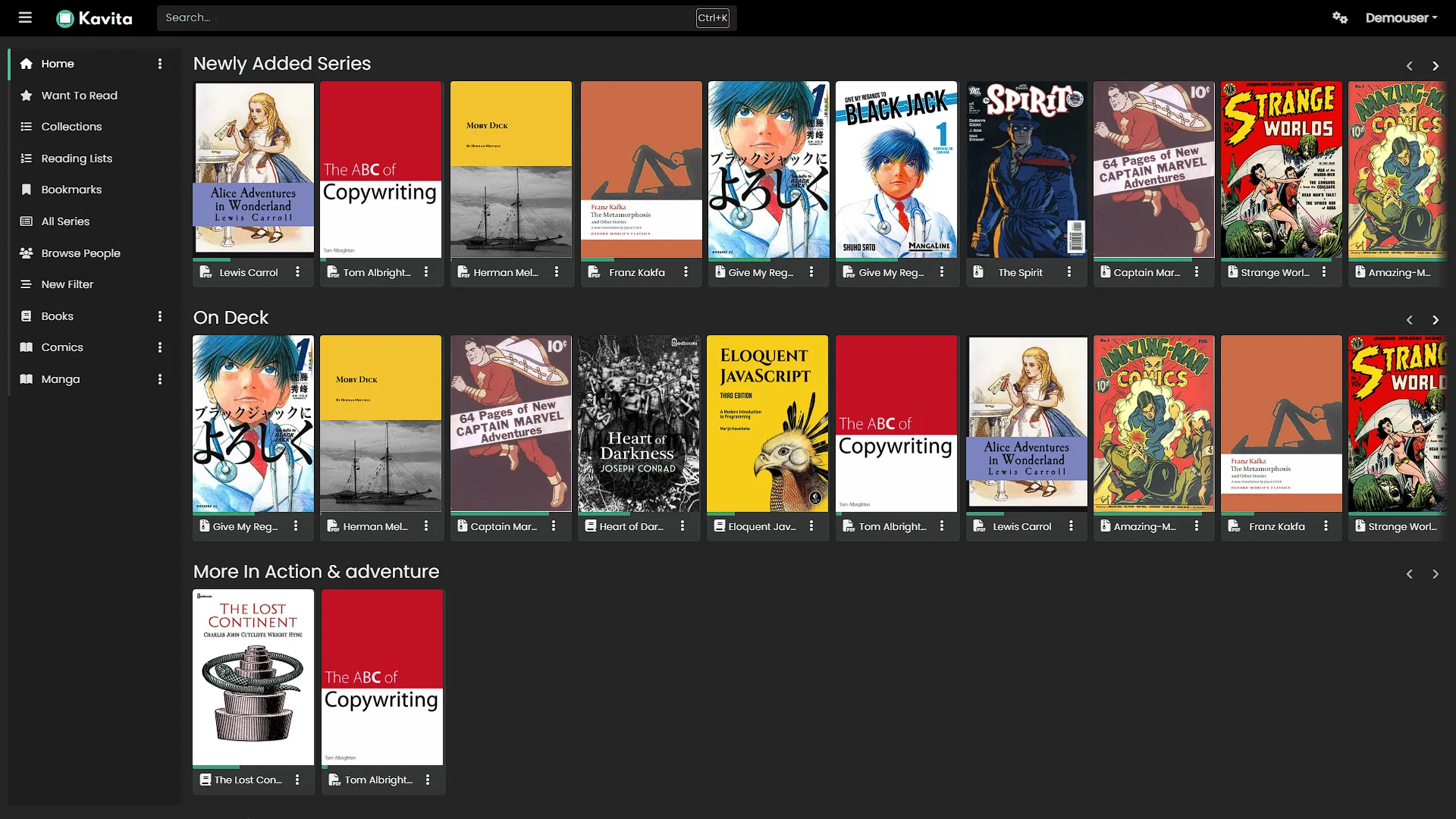Open Heart of Darkness cover
This screenshot has width=1456, height=819.
pos(639,423)
